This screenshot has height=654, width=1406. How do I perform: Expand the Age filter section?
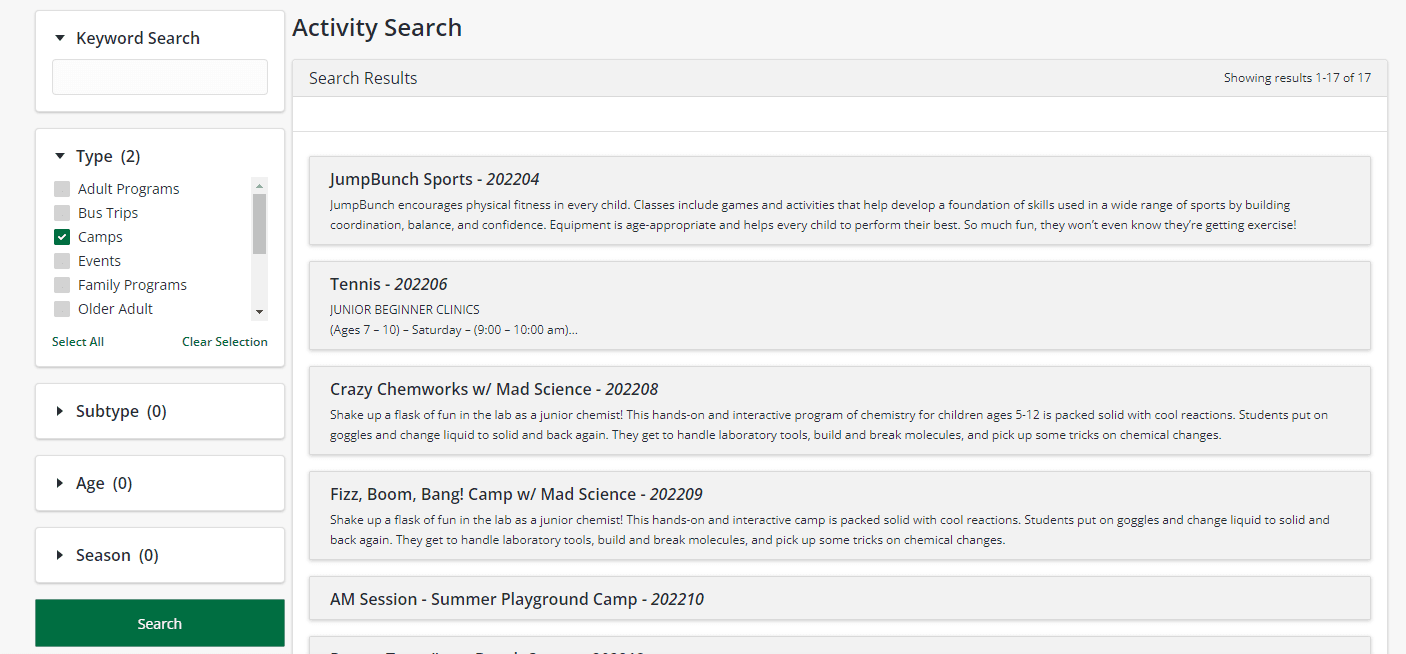[x=60, y=483]
